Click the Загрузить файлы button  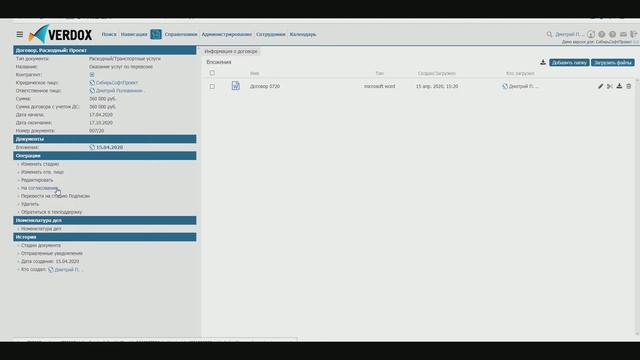[x=613, y=62]
